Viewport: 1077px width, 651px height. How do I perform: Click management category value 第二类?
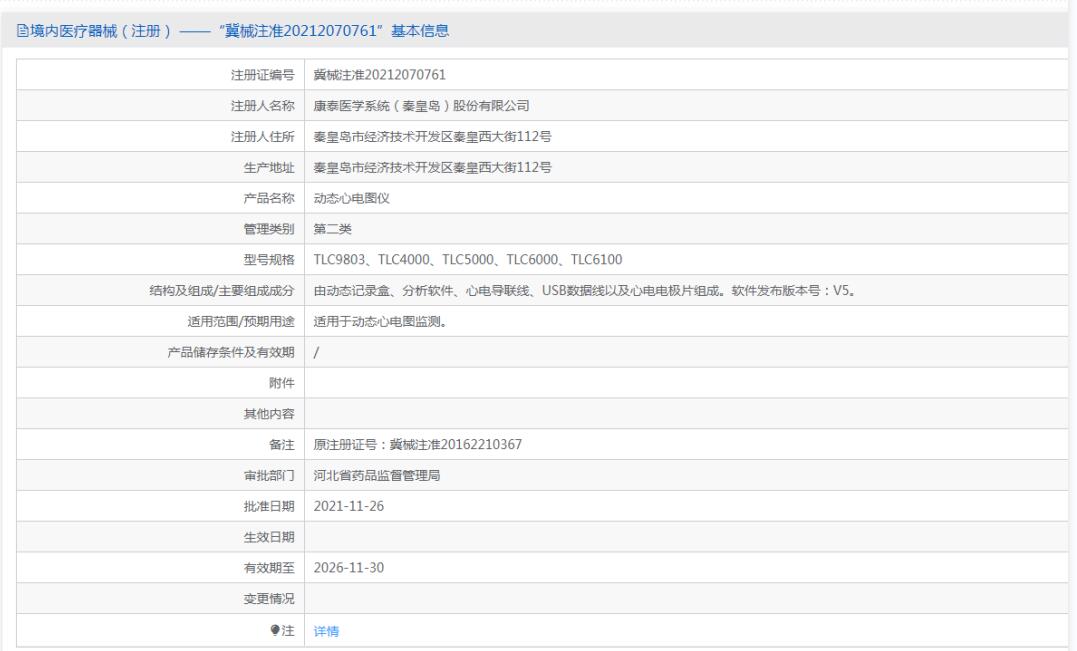click(332, 229)
